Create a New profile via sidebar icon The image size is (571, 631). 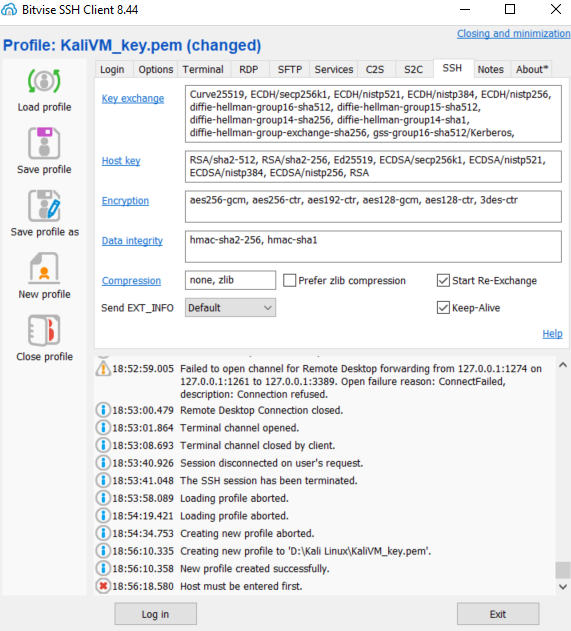point(44,268)
